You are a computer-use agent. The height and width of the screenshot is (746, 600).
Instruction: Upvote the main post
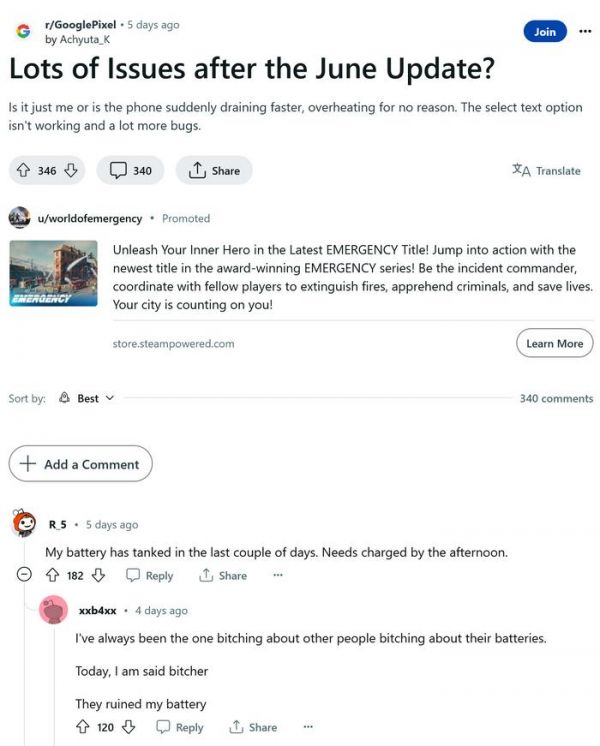point(23,171)
